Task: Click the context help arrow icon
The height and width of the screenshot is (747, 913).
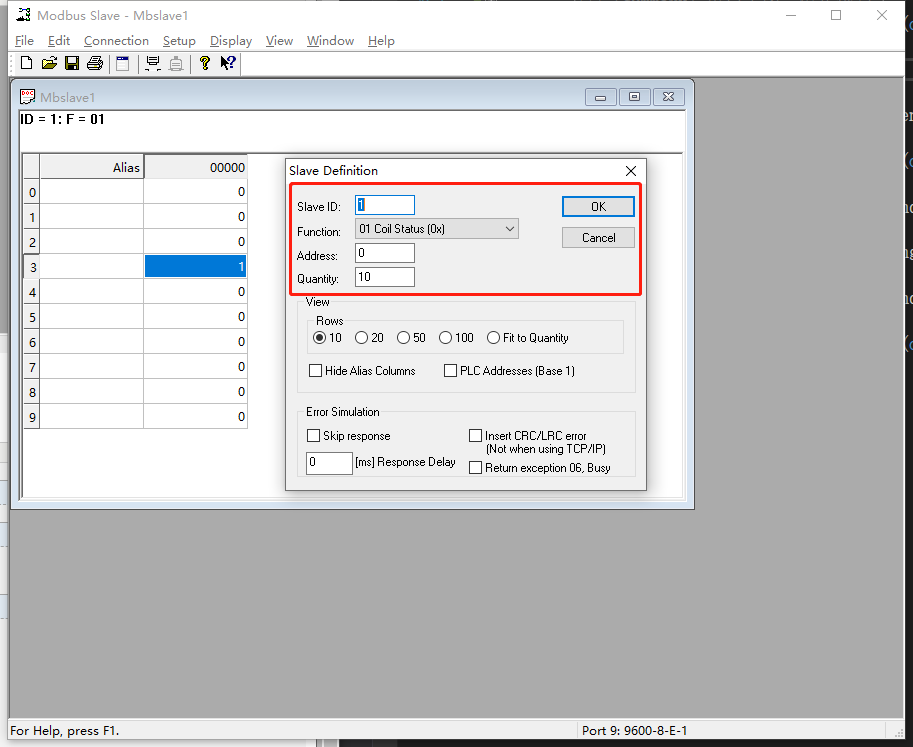Action: point(228,63)
